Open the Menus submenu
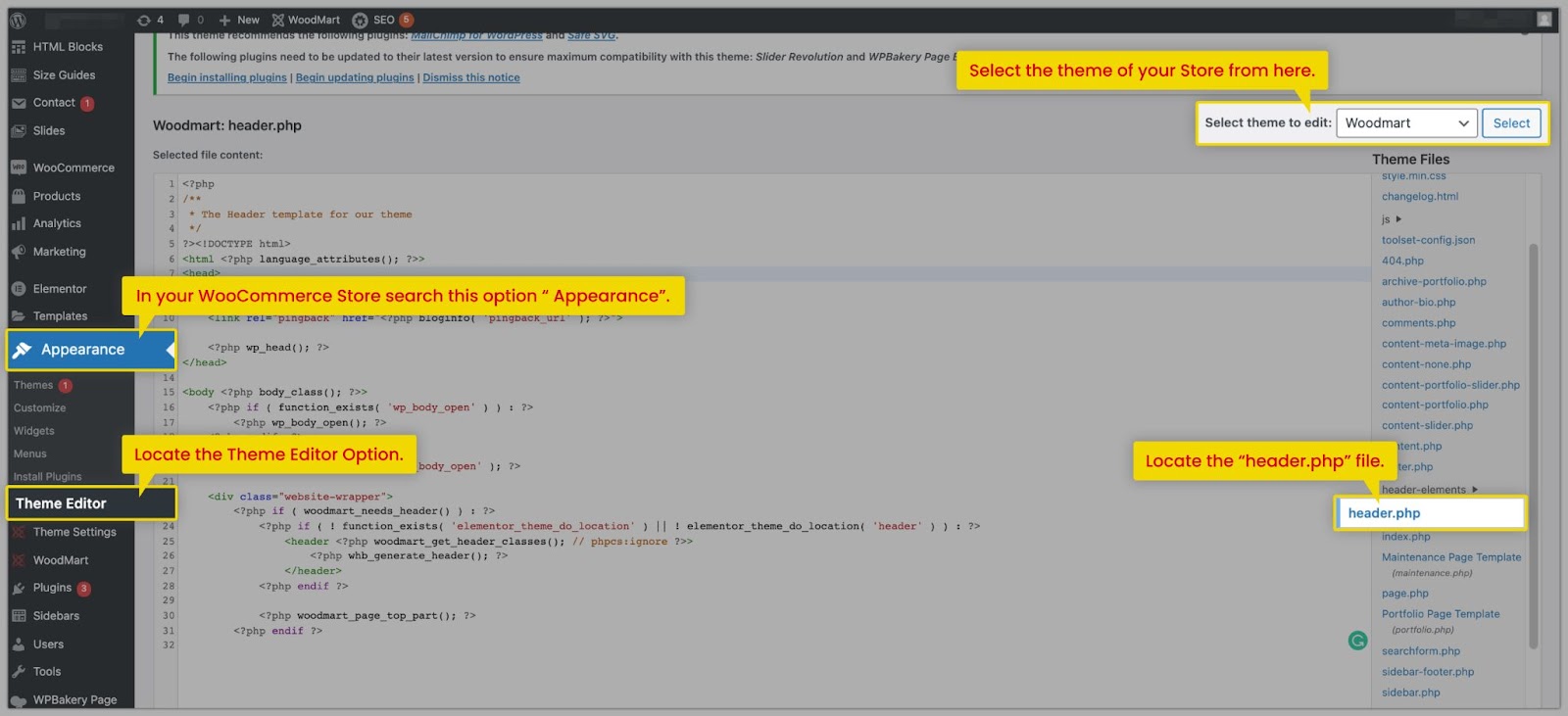 [x=30, y=454]
